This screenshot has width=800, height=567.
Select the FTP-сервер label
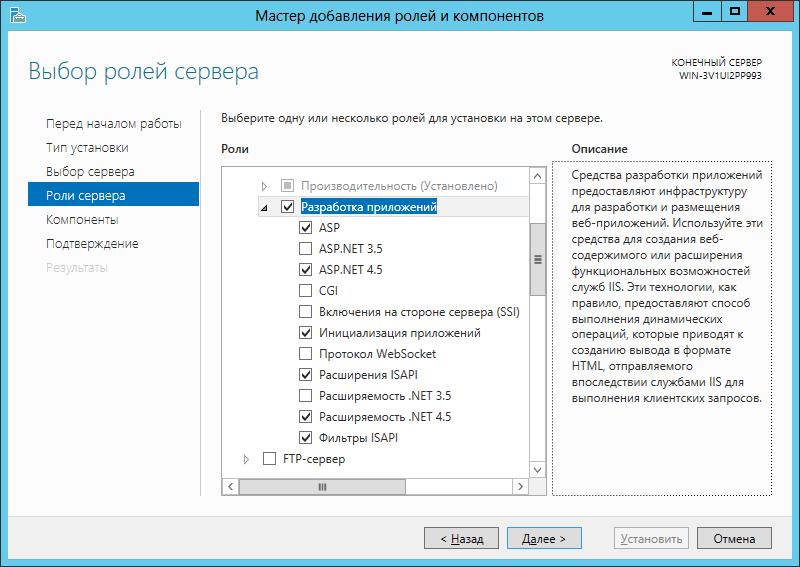tap(314, 459)
